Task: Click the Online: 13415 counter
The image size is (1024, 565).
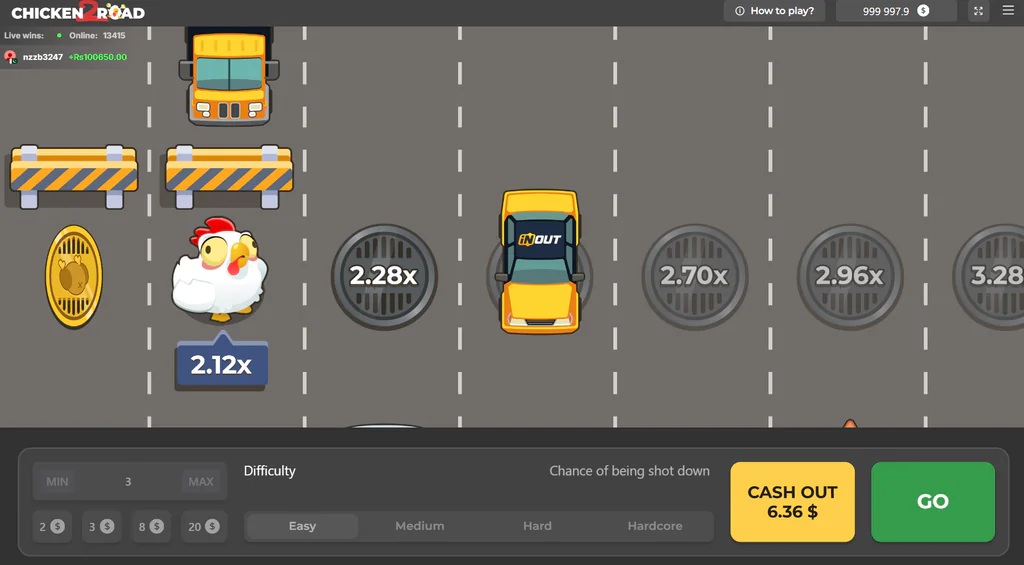Action: 97,35
